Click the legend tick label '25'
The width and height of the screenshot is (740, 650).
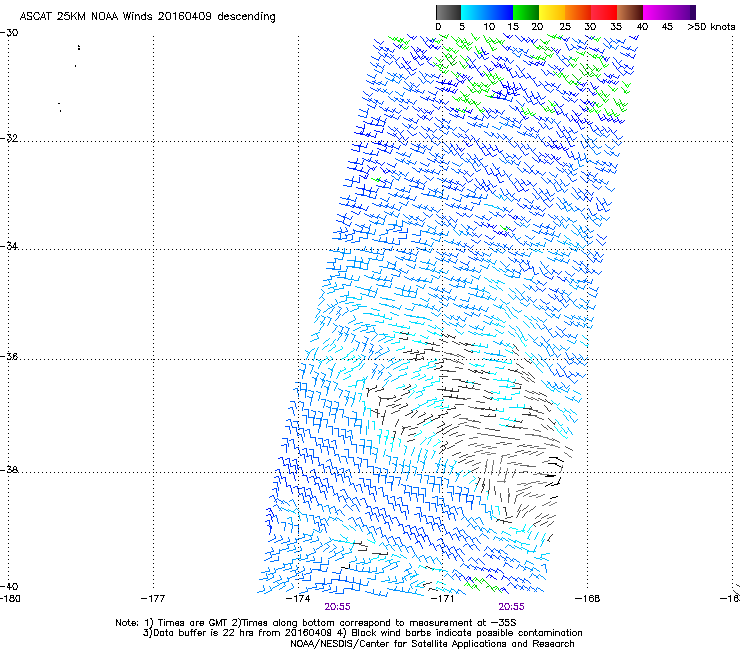[x=565, y=27]
